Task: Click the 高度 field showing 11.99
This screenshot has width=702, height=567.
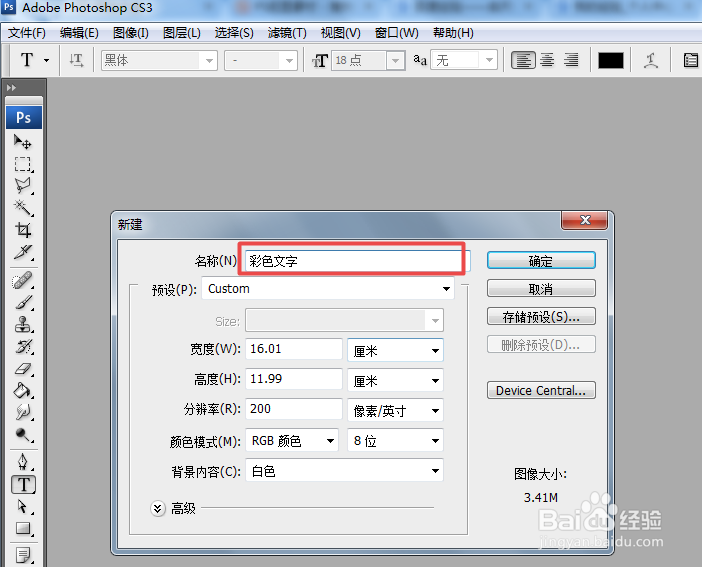Action: [x=294, y=379]
